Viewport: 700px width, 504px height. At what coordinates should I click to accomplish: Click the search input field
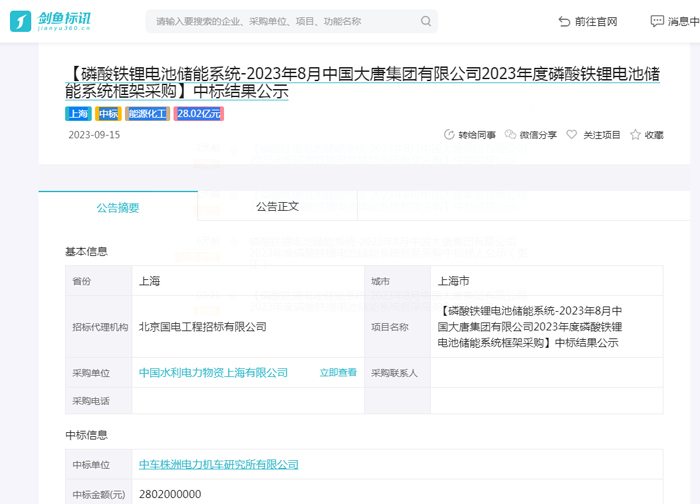280,21
